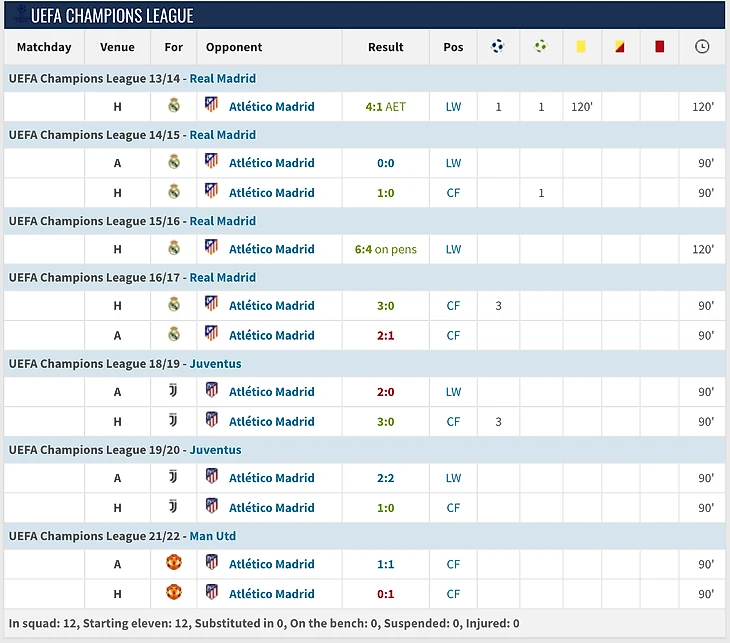The height and width of the screenshot is (643, 730).
Task: Click assist count 1 in 14/15 1:0 row
Action: tap(541, 193)
